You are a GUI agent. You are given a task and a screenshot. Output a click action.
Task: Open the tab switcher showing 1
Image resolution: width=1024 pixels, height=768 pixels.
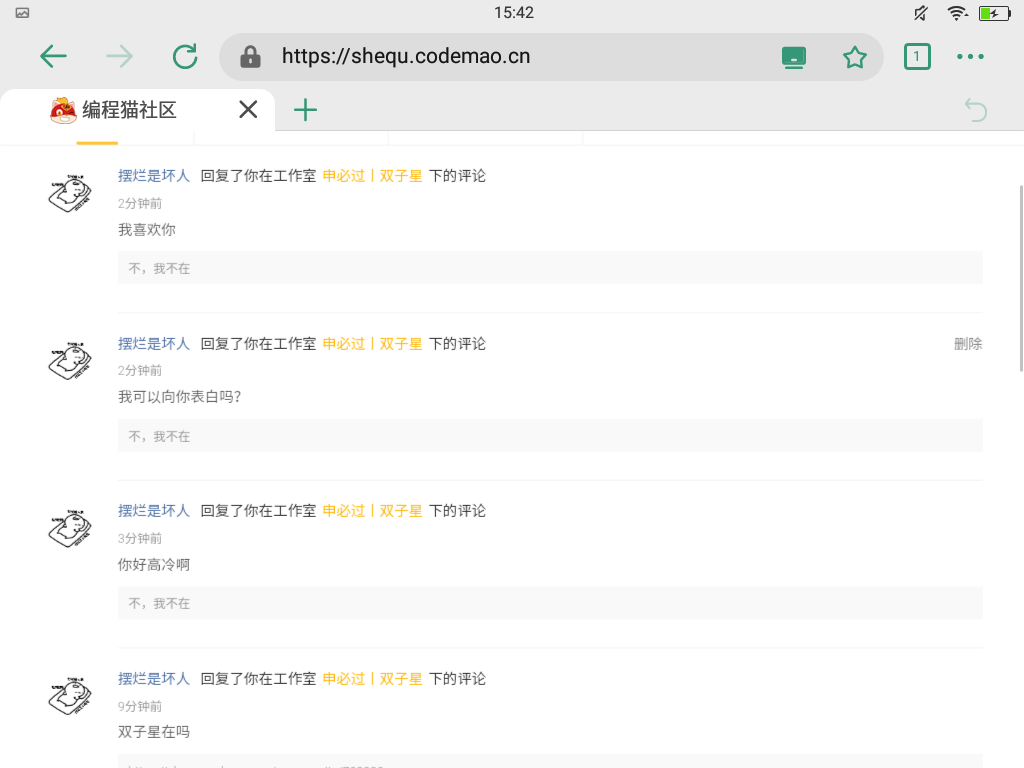(917, 57)
